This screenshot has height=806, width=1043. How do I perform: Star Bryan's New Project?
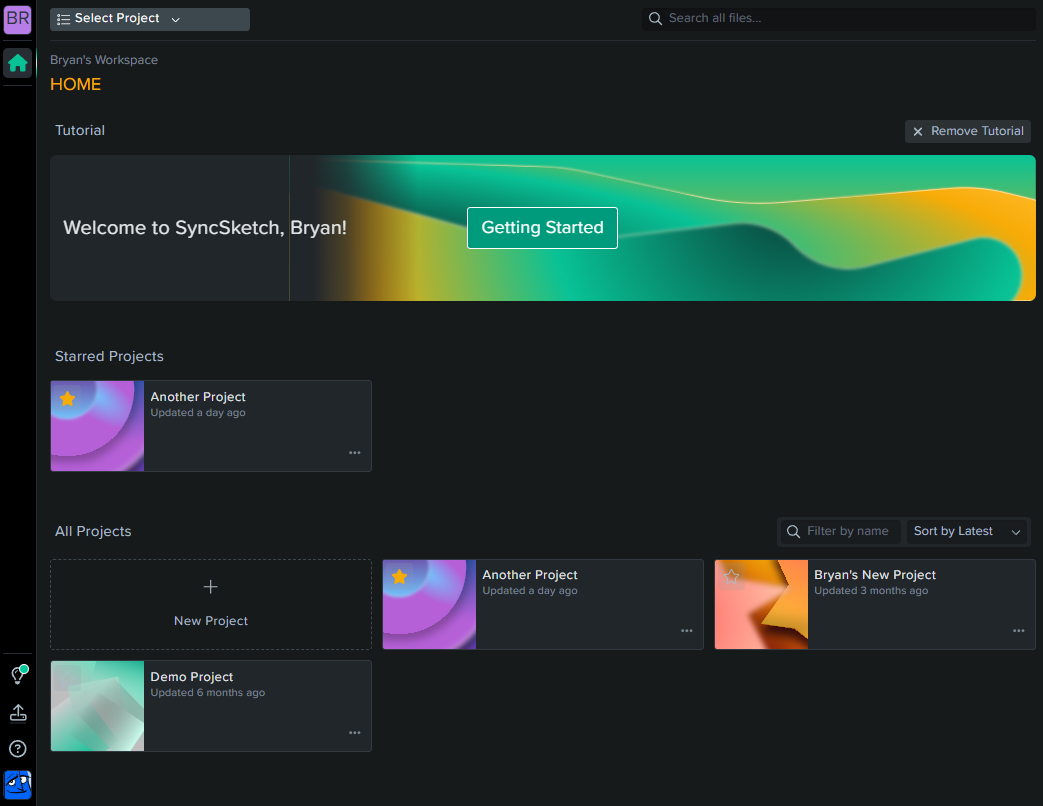tap(732, 577)
